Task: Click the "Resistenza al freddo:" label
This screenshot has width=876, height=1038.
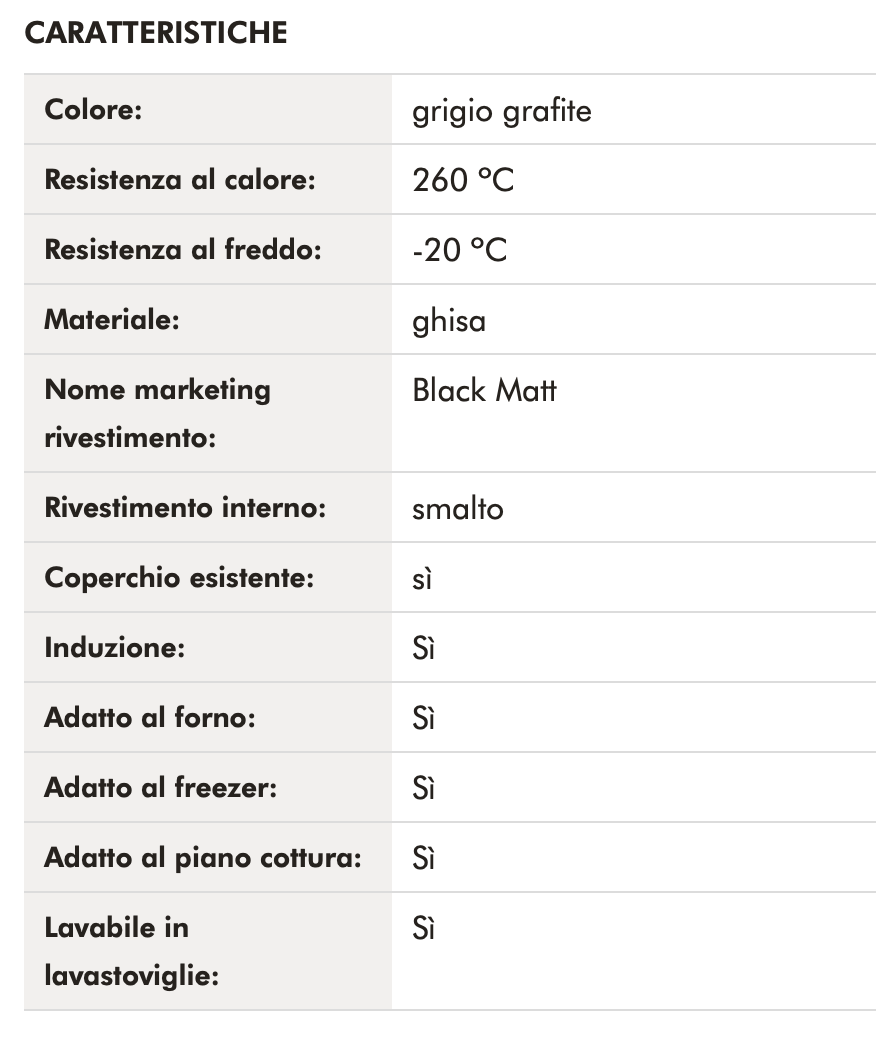Action: (183, 250)
